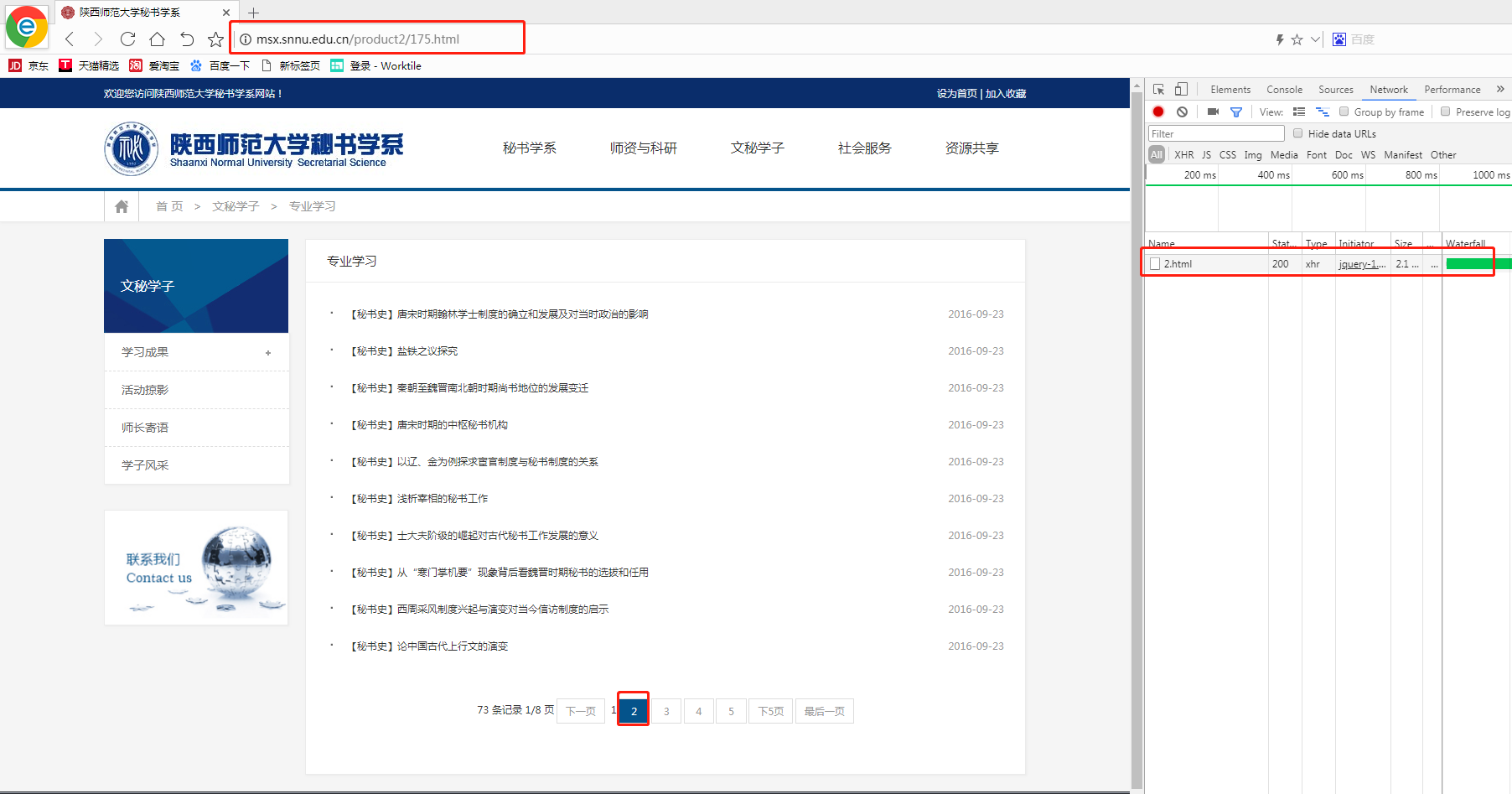The width and height of the screenshot is (1512, 794).
Task: Open the 师资与科研 navigation menu
Action: pyautogui.click(x=643, y=148)
